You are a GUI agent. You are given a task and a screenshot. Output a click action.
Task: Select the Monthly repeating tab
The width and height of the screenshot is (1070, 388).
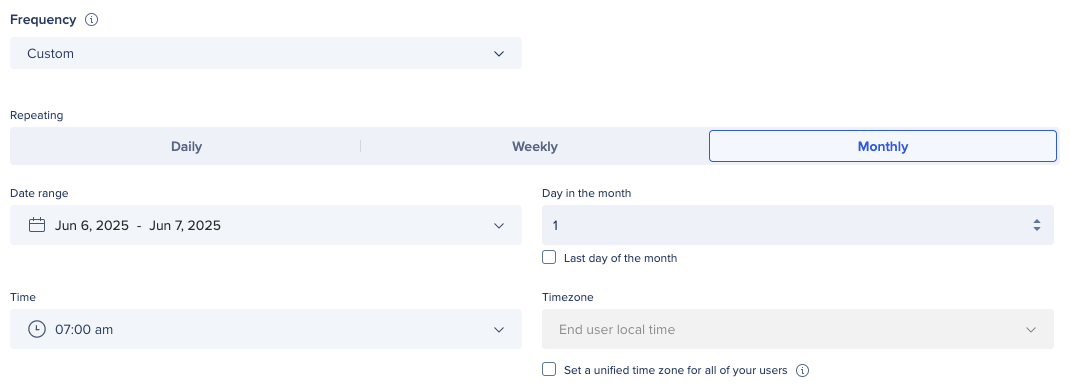(x=883, y=146)
